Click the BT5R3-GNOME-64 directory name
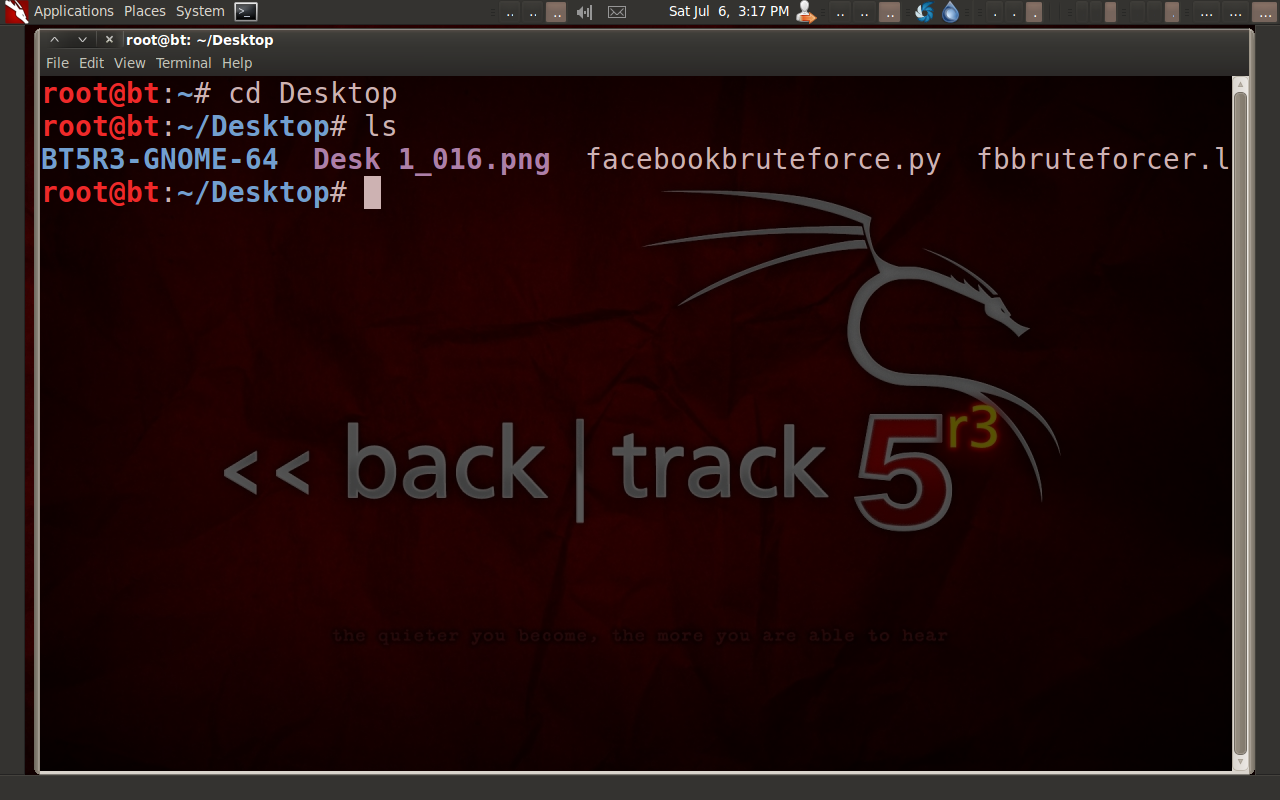 (x=160, y=159)
